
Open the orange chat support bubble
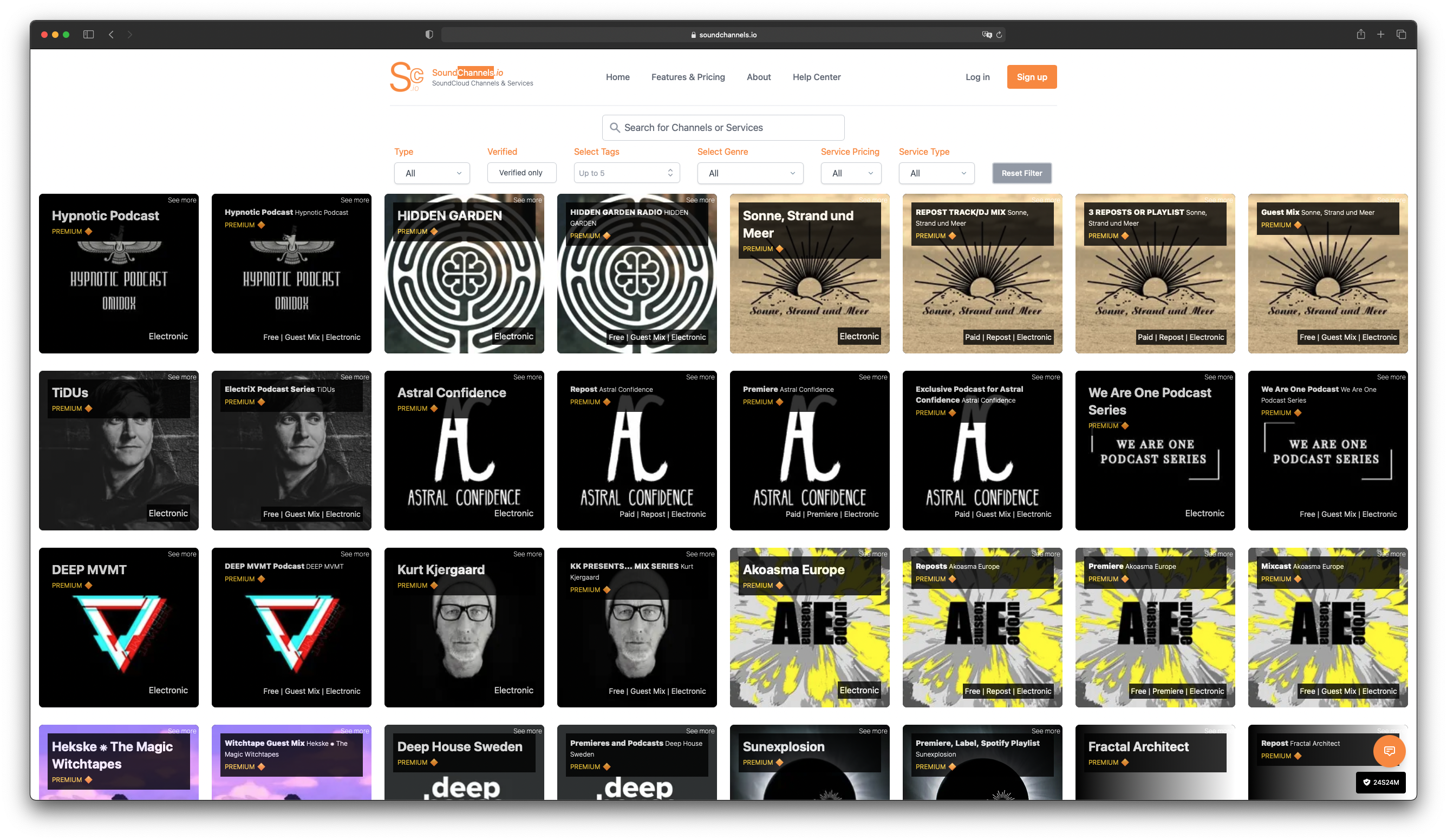1389,751
